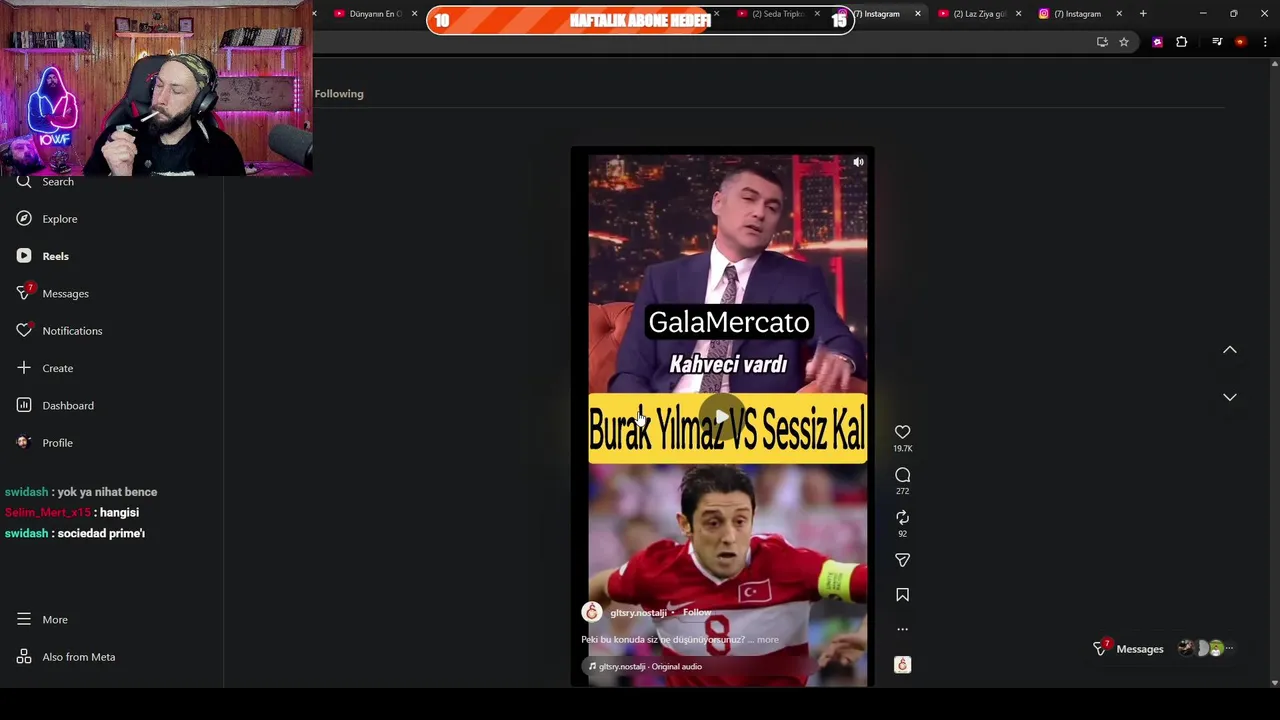The width and height of the screenshot is (1280, 720).
Task: Open gltsry.nostalji profile name on reel
Action: tap(638, 613)
